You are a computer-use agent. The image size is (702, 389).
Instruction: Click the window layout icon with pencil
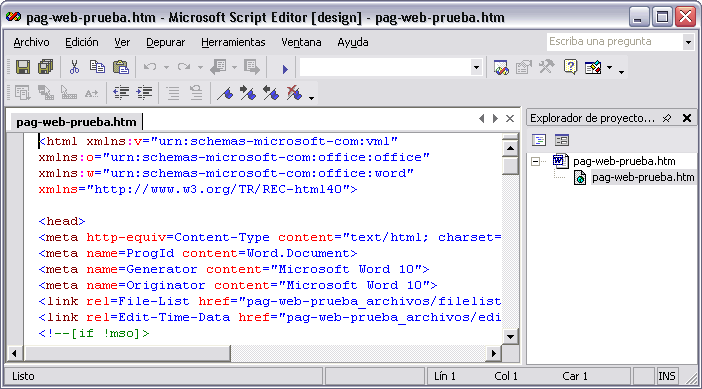click(x=593, y=68)
